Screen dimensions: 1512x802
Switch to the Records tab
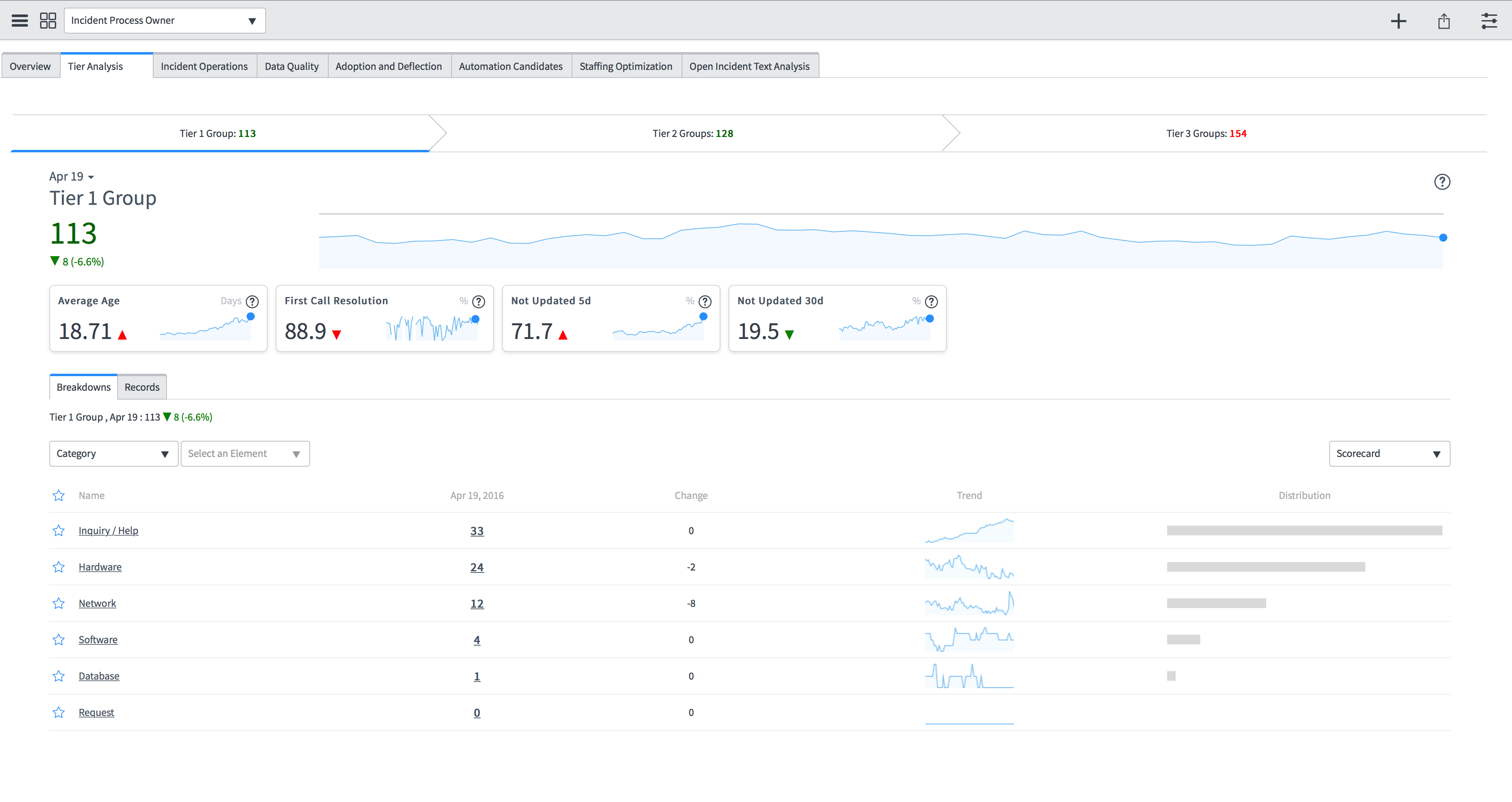coord(142,387)
